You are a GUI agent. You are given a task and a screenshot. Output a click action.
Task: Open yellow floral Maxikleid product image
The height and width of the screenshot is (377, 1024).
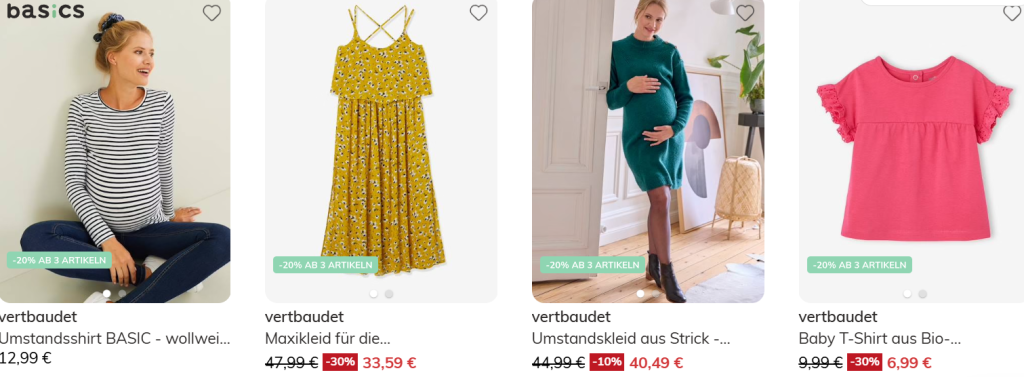[381, 151]
